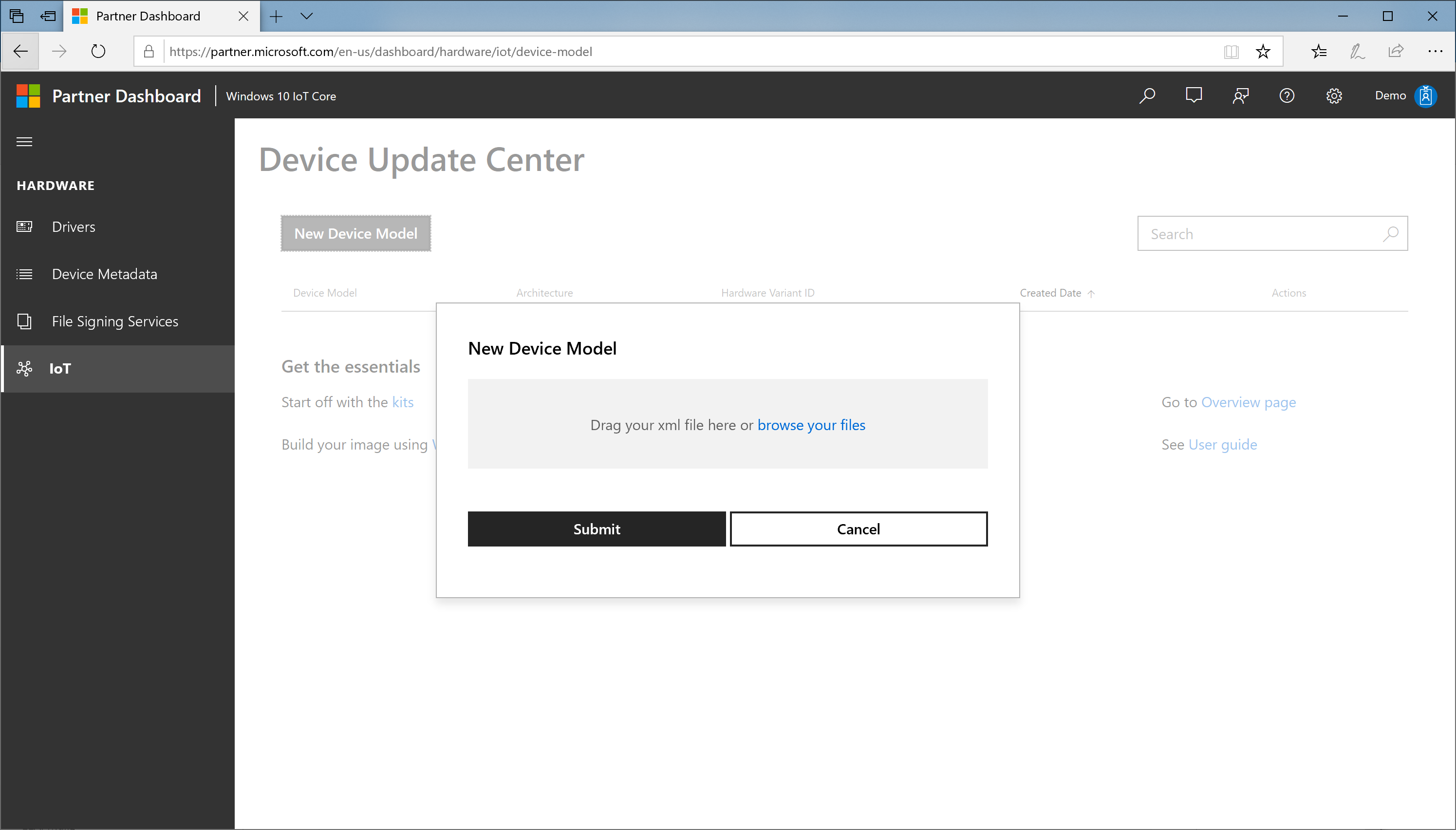Click the search icon in Partner Dashboard
Screen dimensions: 1456x830
click(1147, 96)
